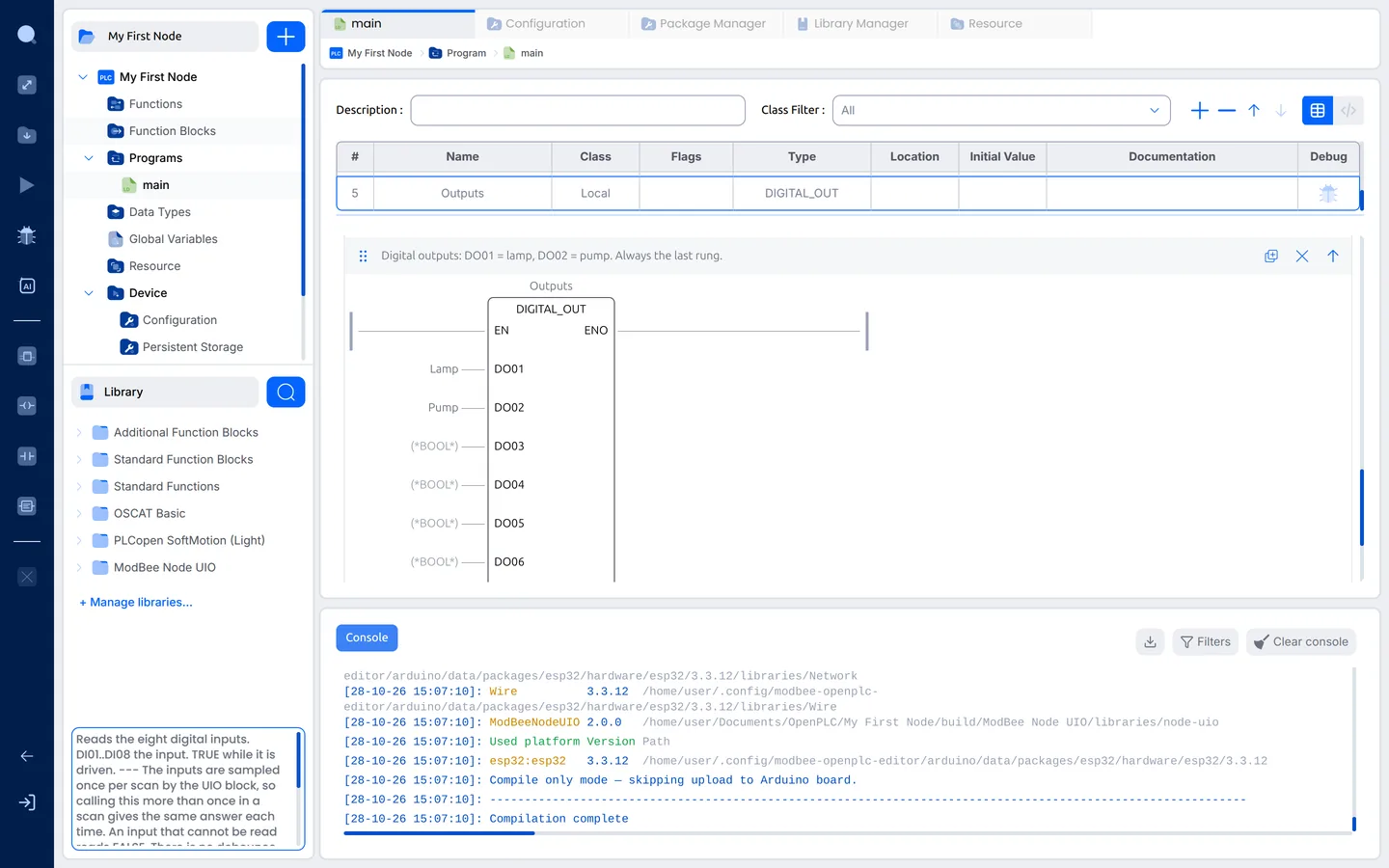
Task: Select Persistent Storage in the project tree
Action: 193,347
